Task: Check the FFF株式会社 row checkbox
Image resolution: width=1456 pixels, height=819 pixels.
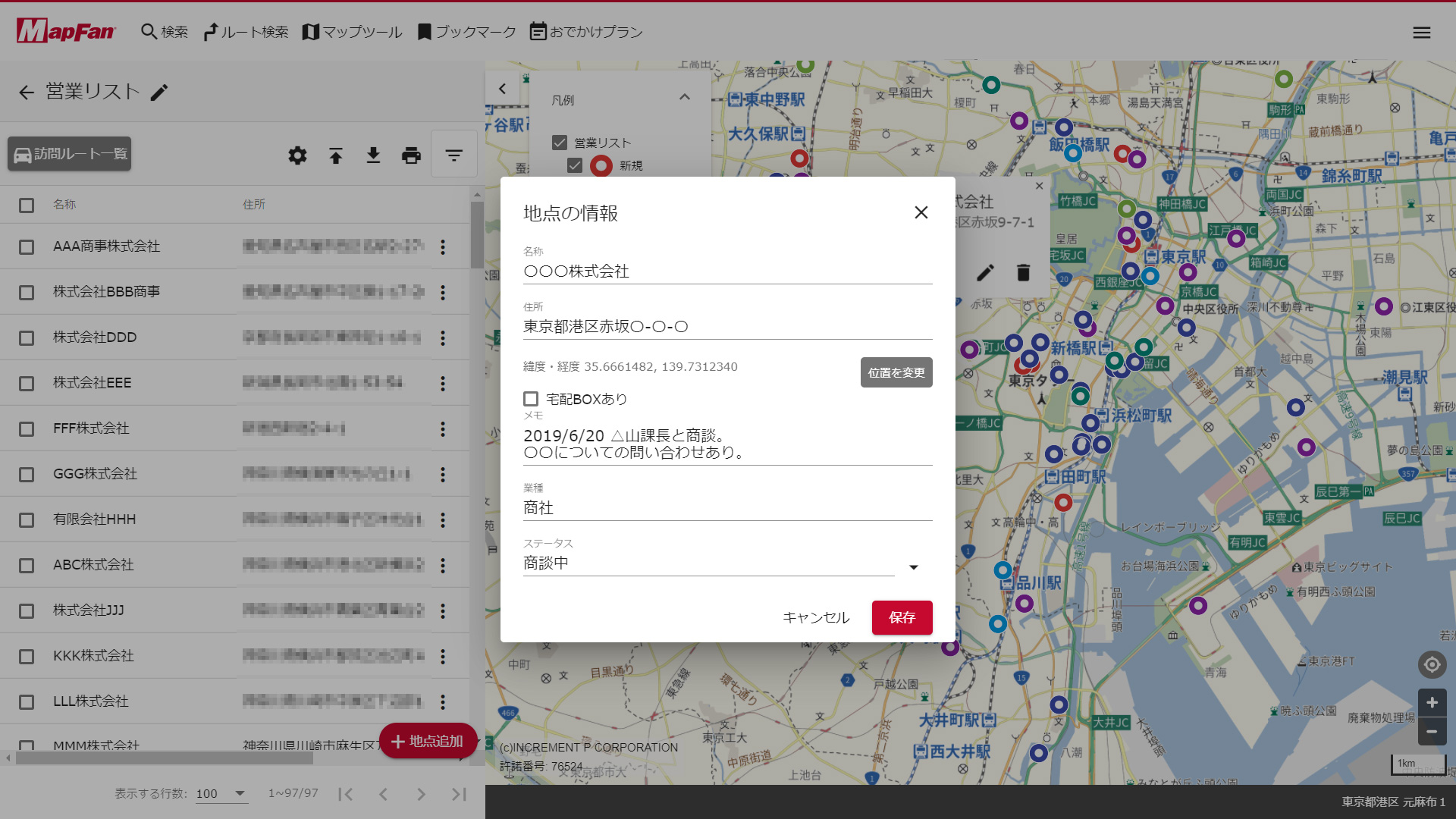Action: click(27, 429)
